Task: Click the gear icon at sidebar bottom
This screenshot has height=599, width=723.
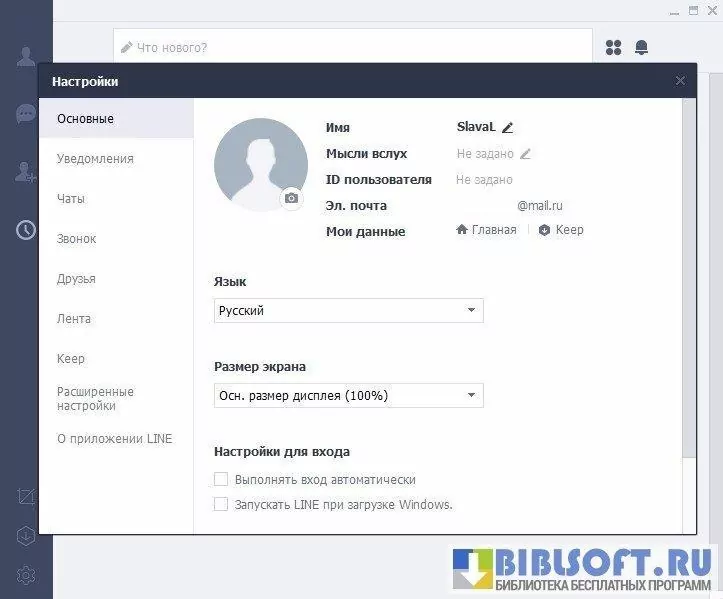Action: click(26, 575)
